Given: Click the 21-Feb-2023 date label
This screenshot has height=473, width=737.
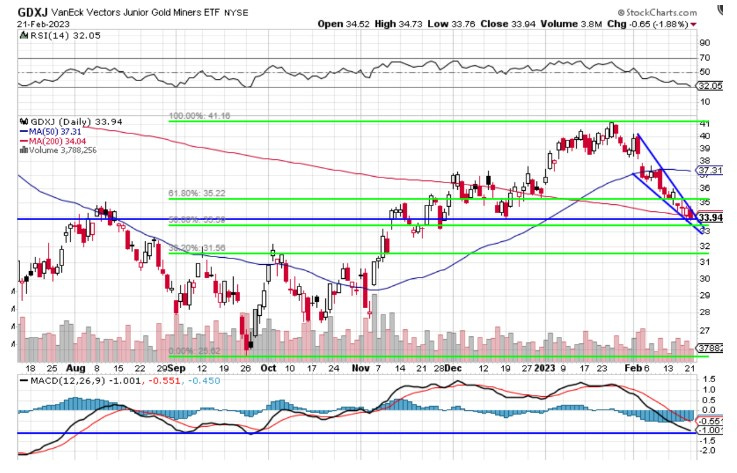Looking at the screenshot, I should click(x=39, y=21).
